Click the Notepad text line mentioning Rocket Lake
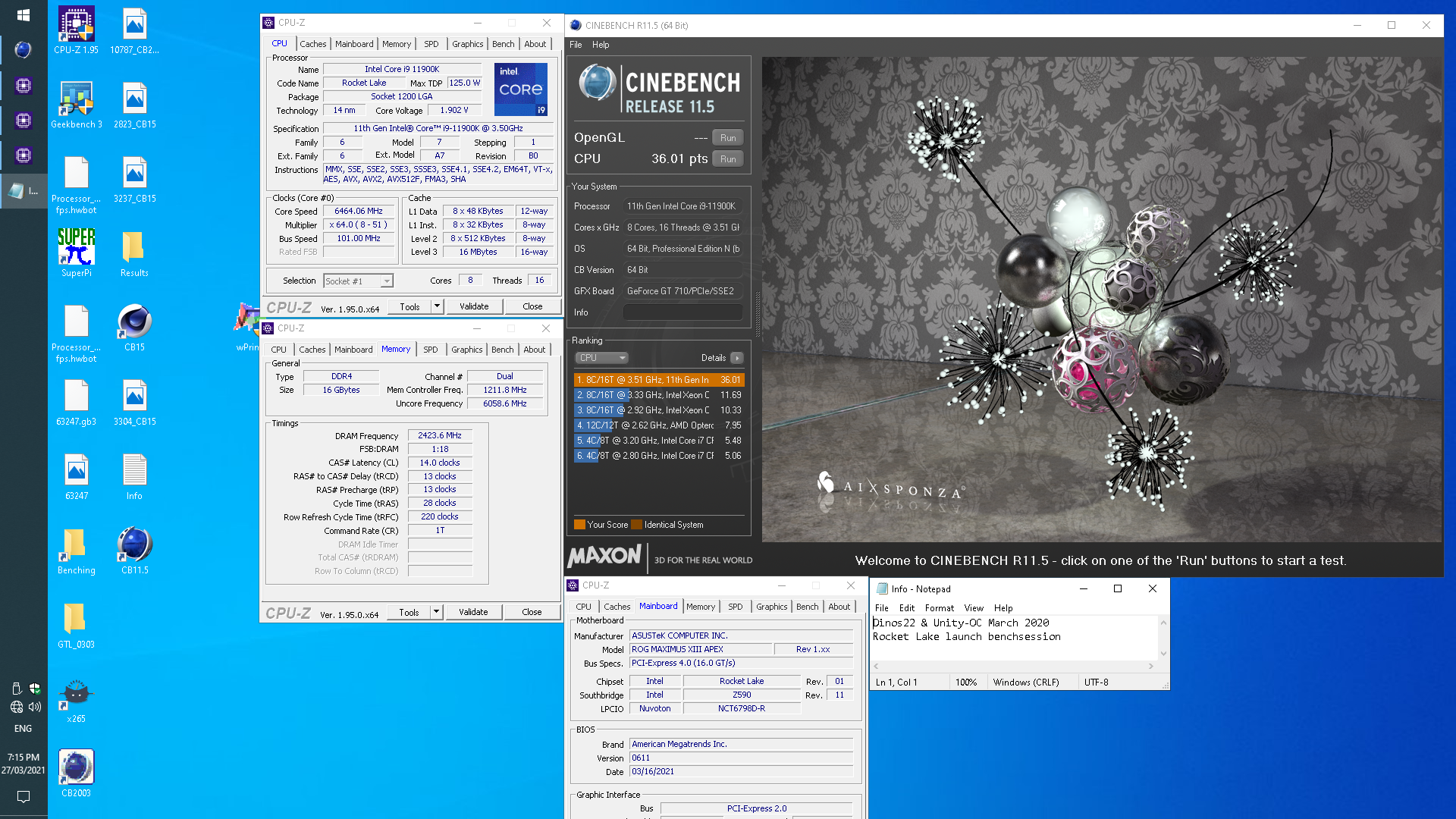The height and width of the screenshot is (819, 1456). coord(966,637)
